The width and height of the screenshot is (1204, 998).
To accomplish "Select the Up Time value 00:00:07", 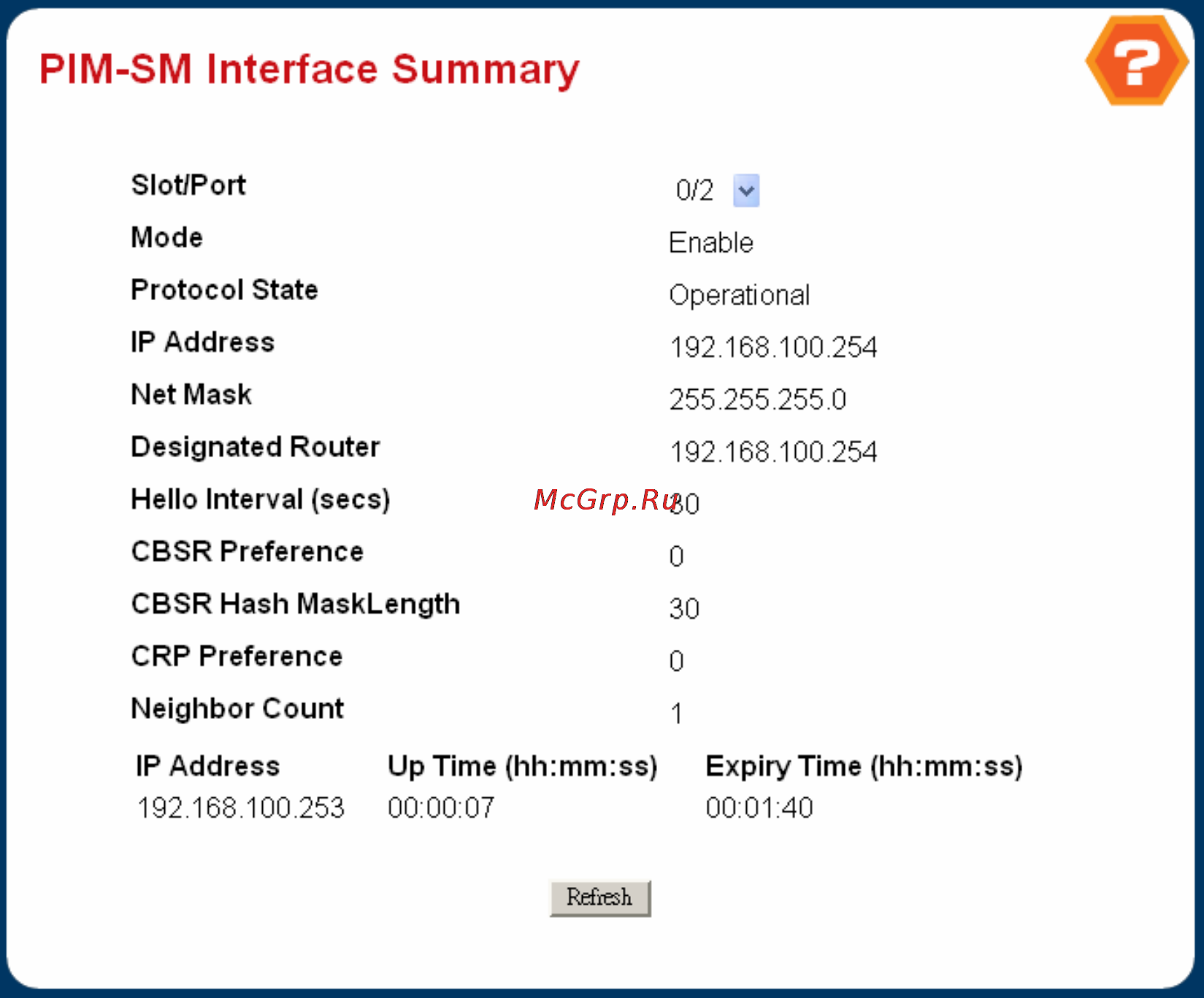I will coord(441,807).
